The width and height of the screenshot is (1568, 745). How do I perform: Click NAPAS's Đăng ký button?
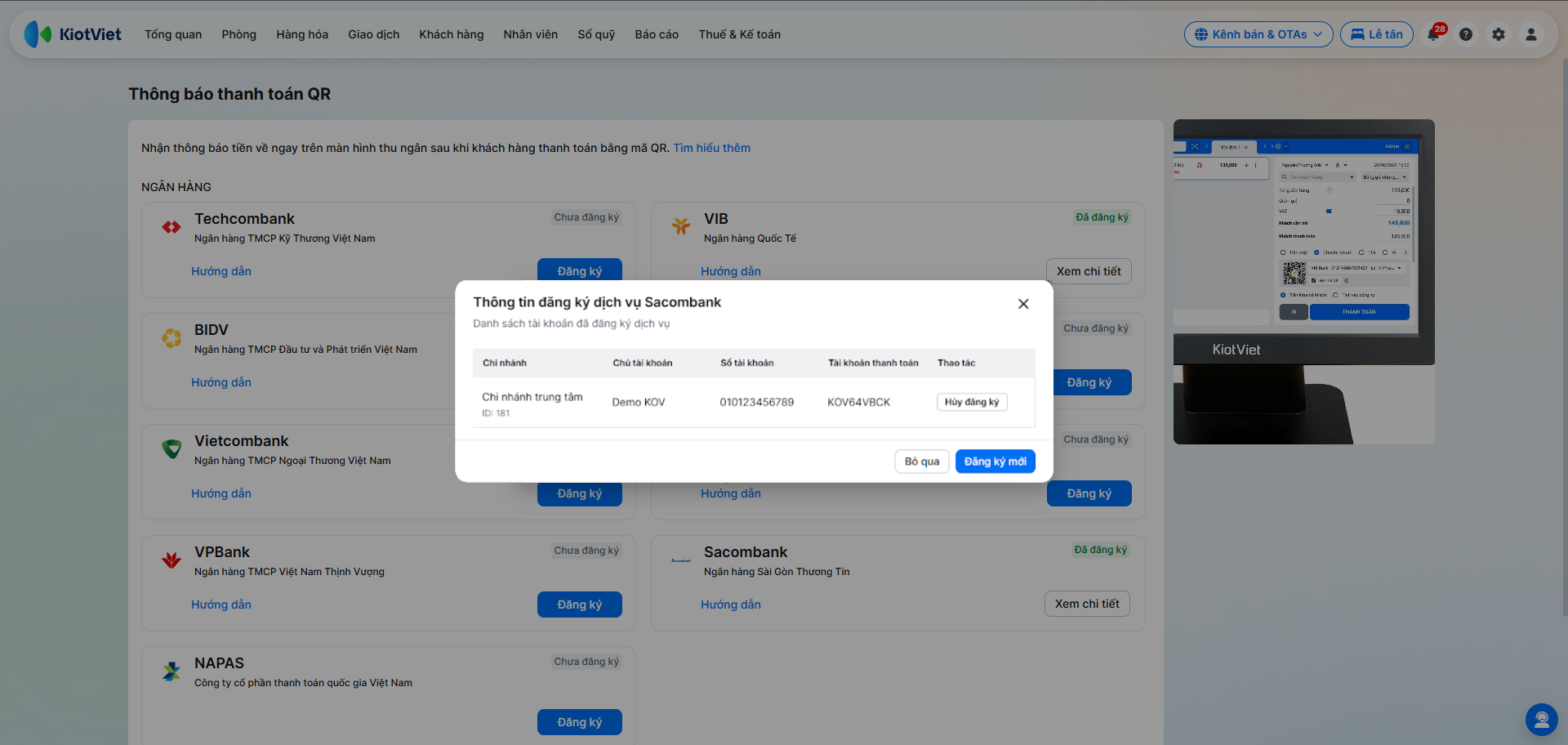click(580, 722)
